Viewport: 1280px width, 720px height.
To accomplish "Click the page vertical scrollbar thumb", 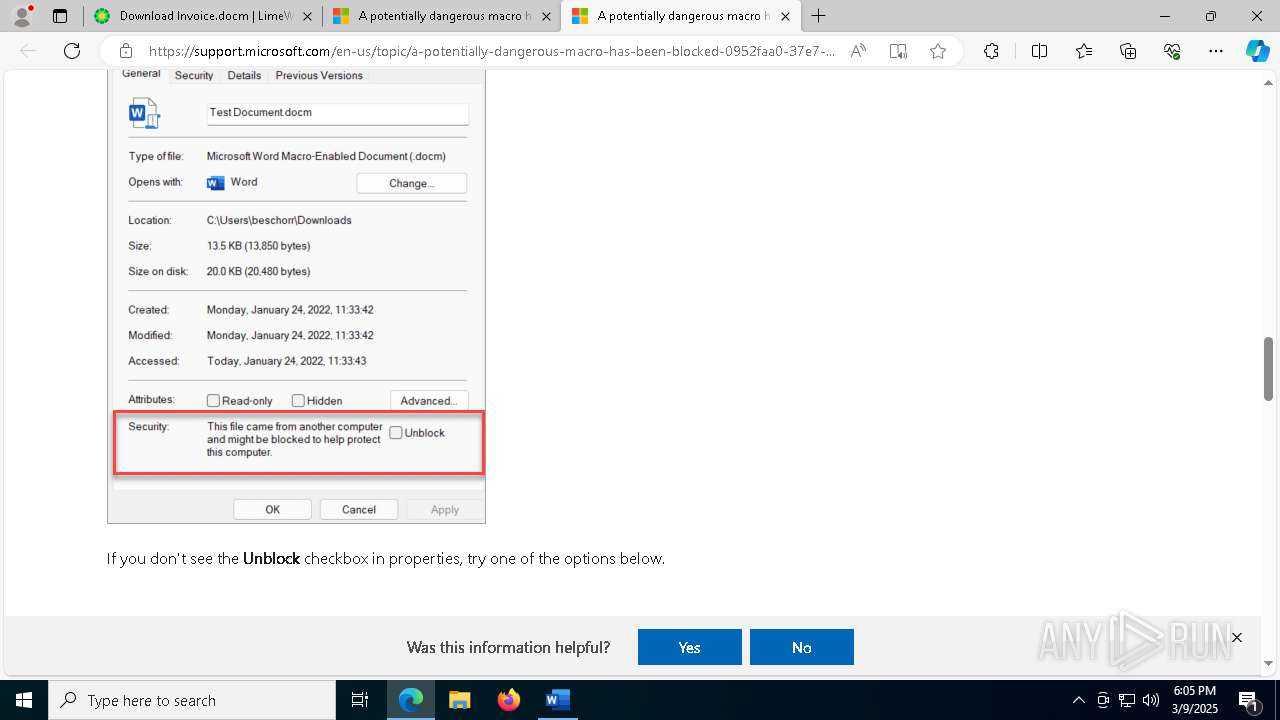I will coord(1269,368).
